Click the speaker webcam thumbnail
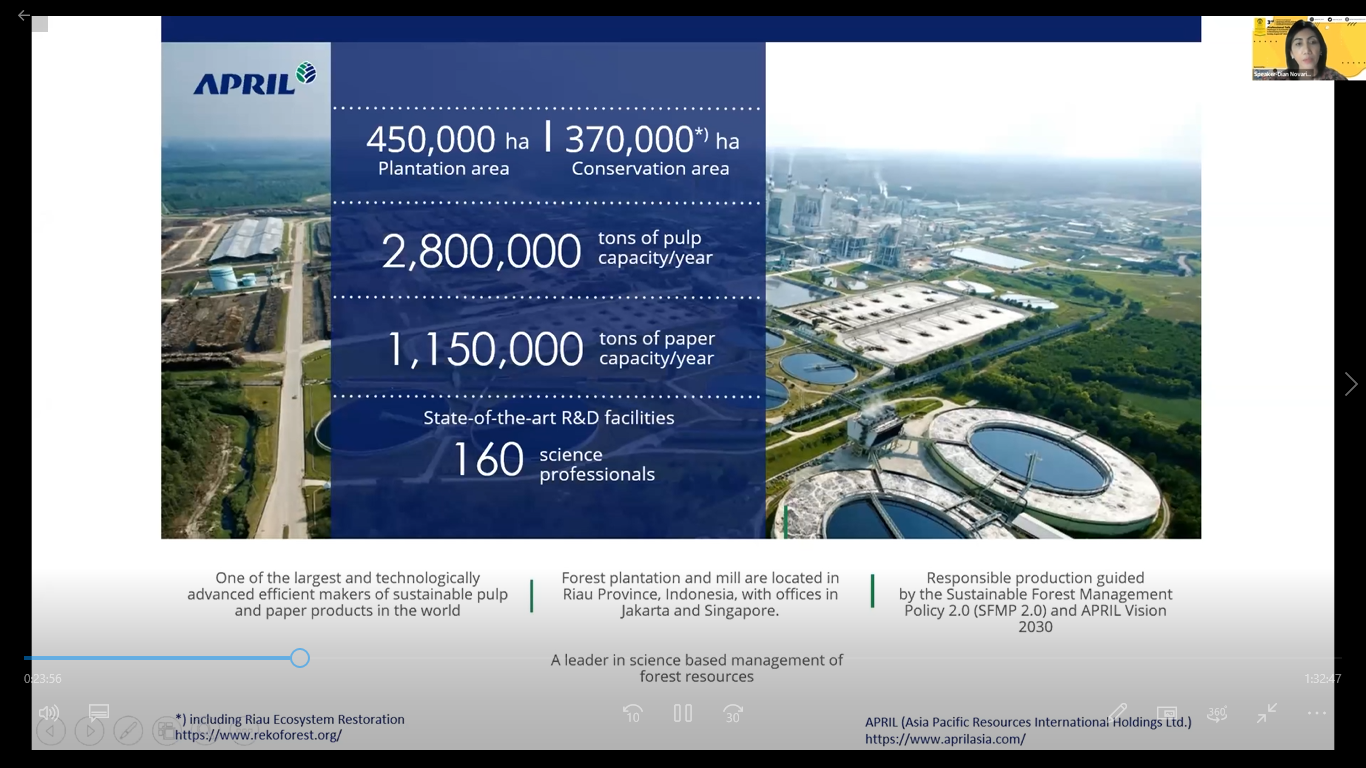The width and height of the screenshot is (1366, 768). point(1308,48)
